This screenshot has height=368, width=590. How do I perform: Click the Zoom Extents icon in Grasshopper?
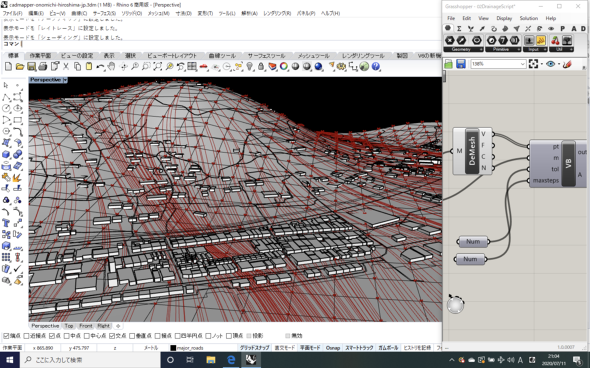click(x=533, y=64)
